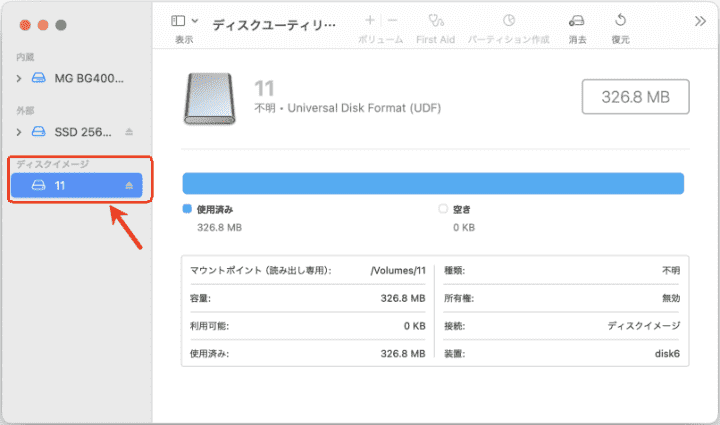Show more toolbar items overflow chevron

click(x=700, y=20)
